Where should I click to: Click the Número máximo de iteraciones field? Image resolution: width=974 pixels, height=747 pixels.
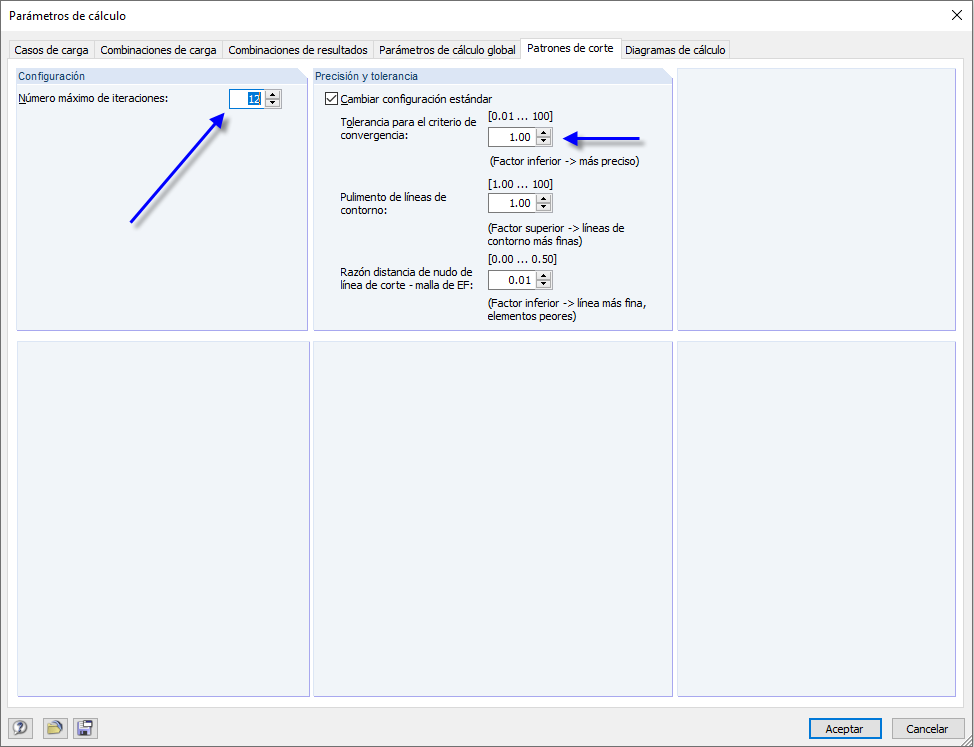pyautogui.click(x=247, y=99)
